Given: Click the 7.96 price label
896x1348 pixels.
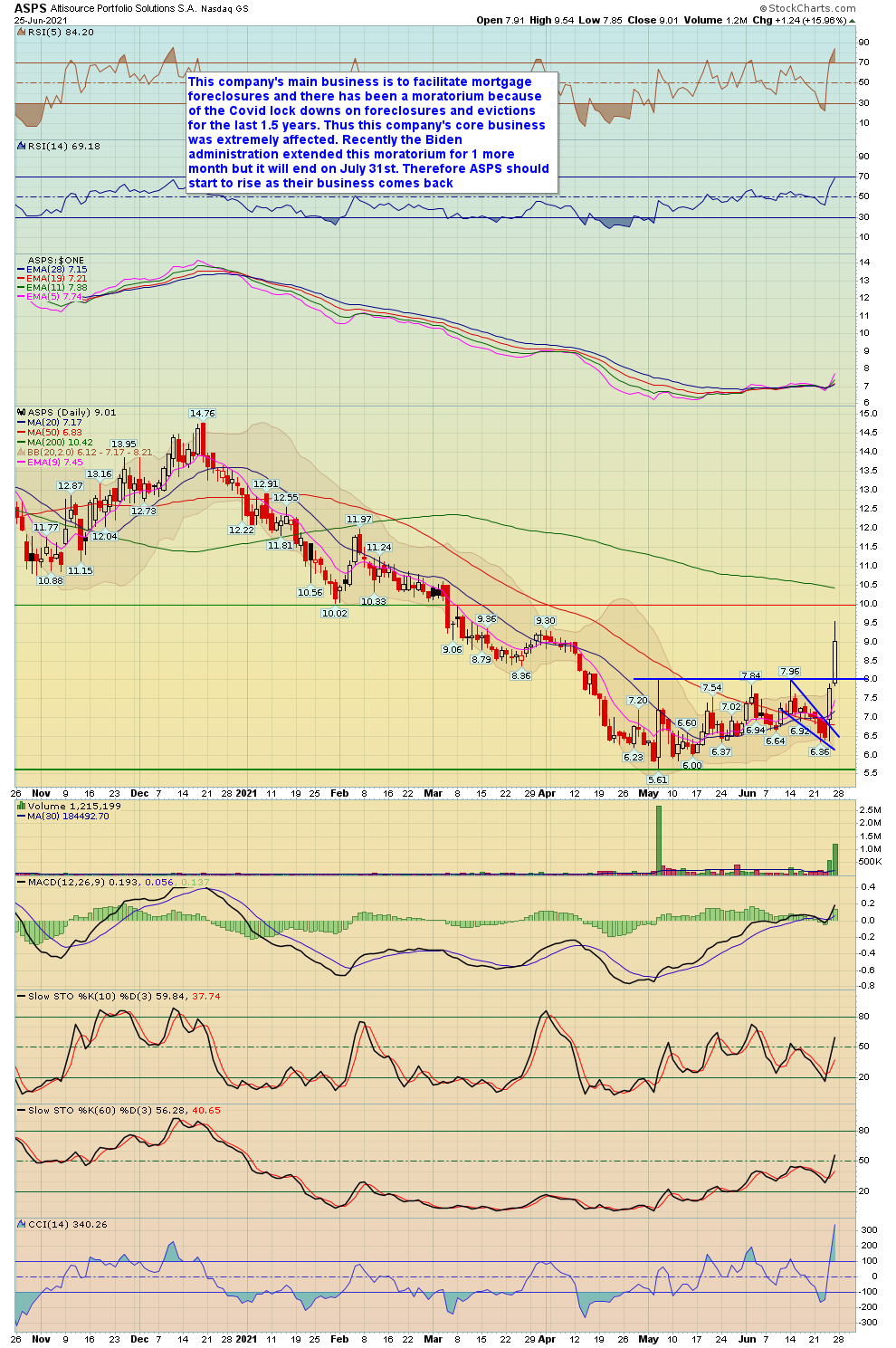Looking at the screenshot, I should [x=790, y=671].
